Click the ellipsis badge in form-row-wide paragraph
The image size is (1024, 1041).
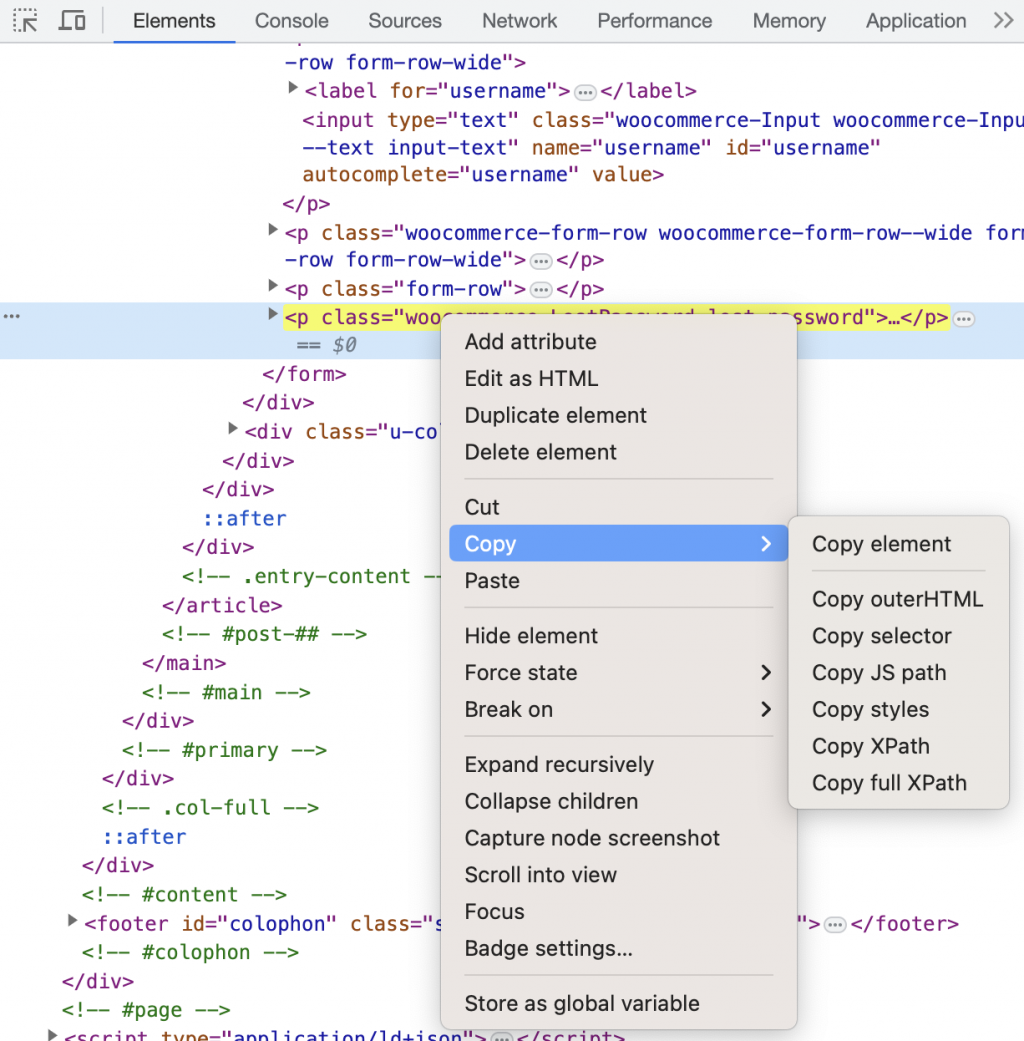click(541, 262)
